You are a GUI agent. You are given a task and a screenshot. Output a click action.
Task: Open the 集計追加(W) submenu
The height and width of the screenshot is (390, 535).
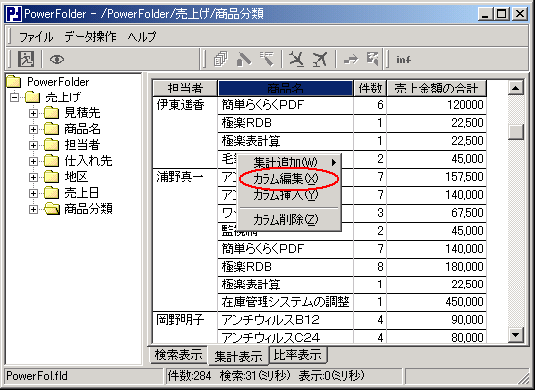tap(289, 162)
